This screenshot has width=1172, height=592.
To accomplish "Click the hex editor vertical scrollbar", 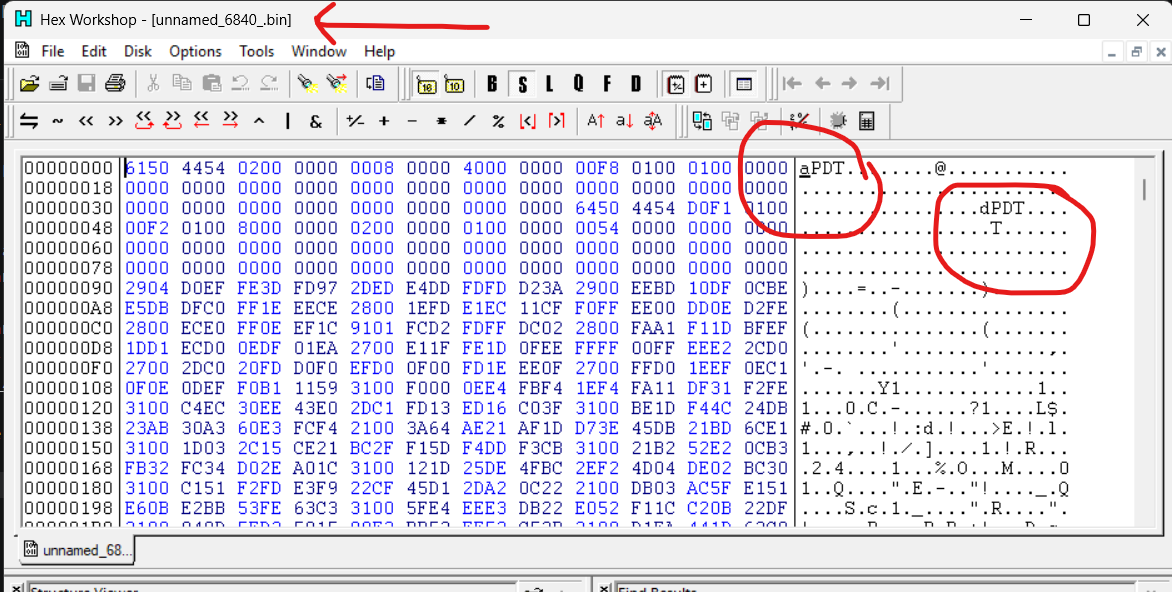I will click(1144, 340).
